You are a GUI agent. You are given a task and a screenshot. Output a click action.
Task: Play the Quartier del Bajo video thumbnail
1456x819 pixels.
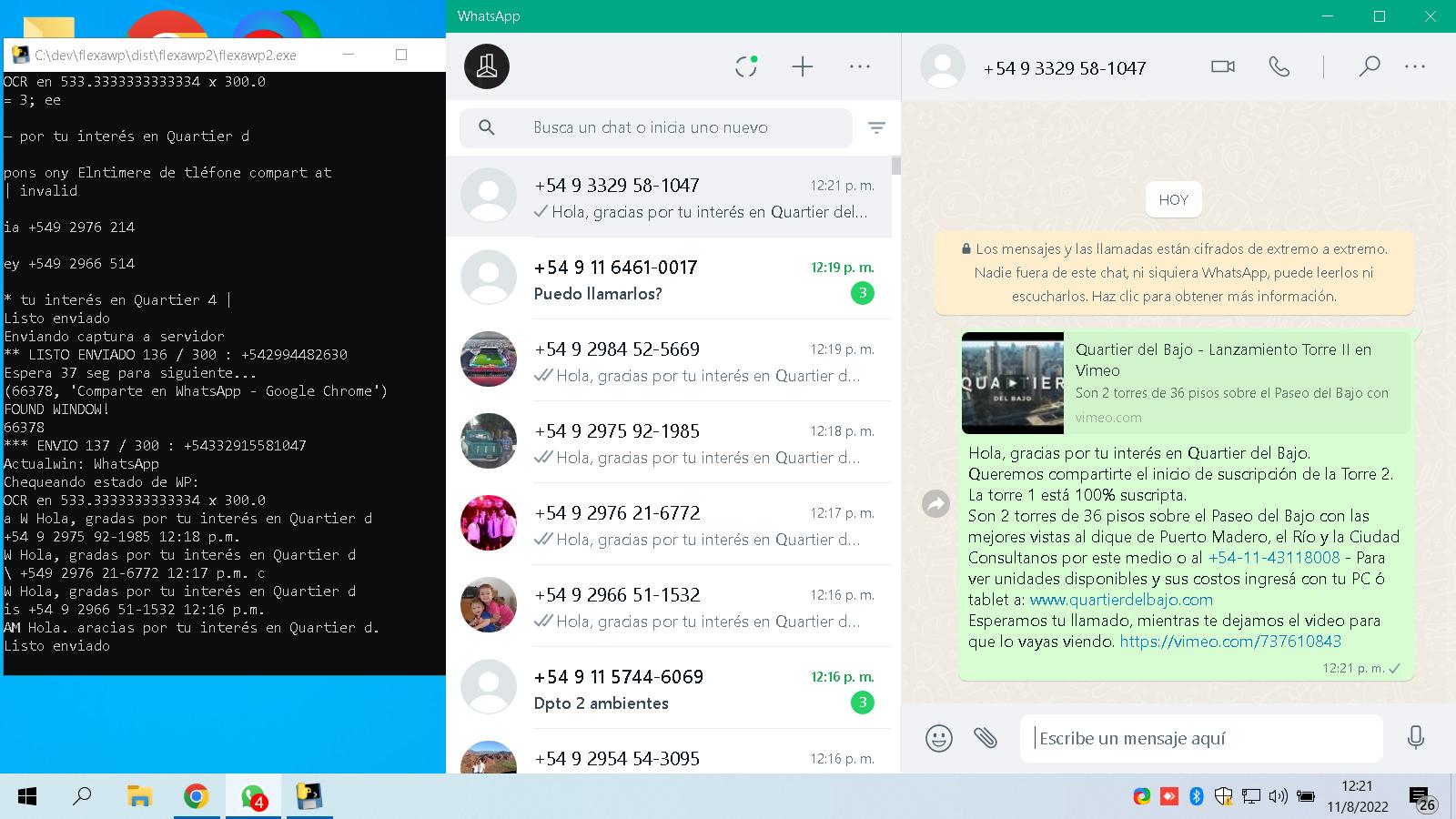[x=1013, y=382]
